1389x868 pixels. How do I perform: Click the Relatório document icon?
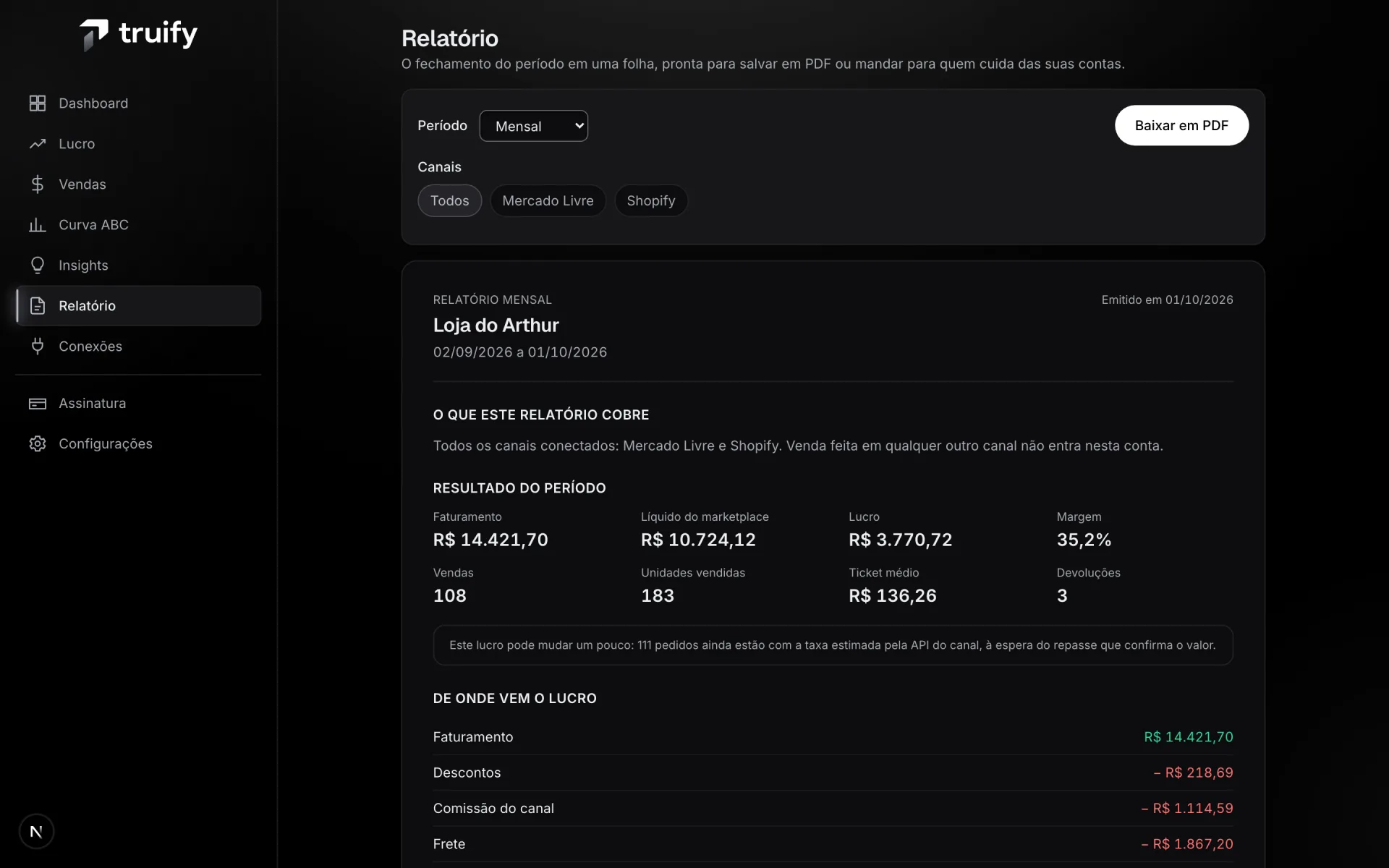tap(38, 306)
